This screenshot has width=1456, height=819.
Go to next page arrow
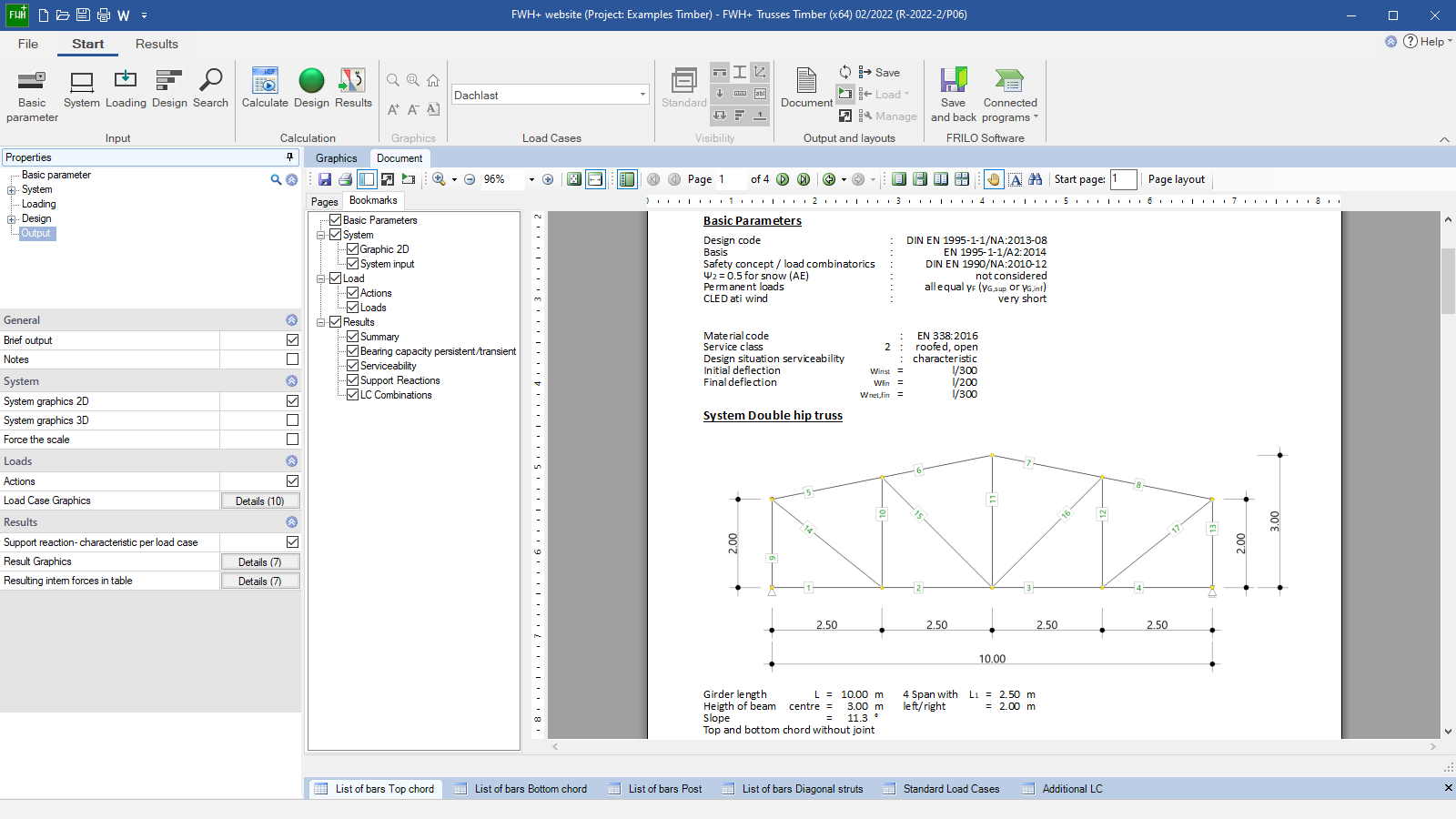[783, 179]
